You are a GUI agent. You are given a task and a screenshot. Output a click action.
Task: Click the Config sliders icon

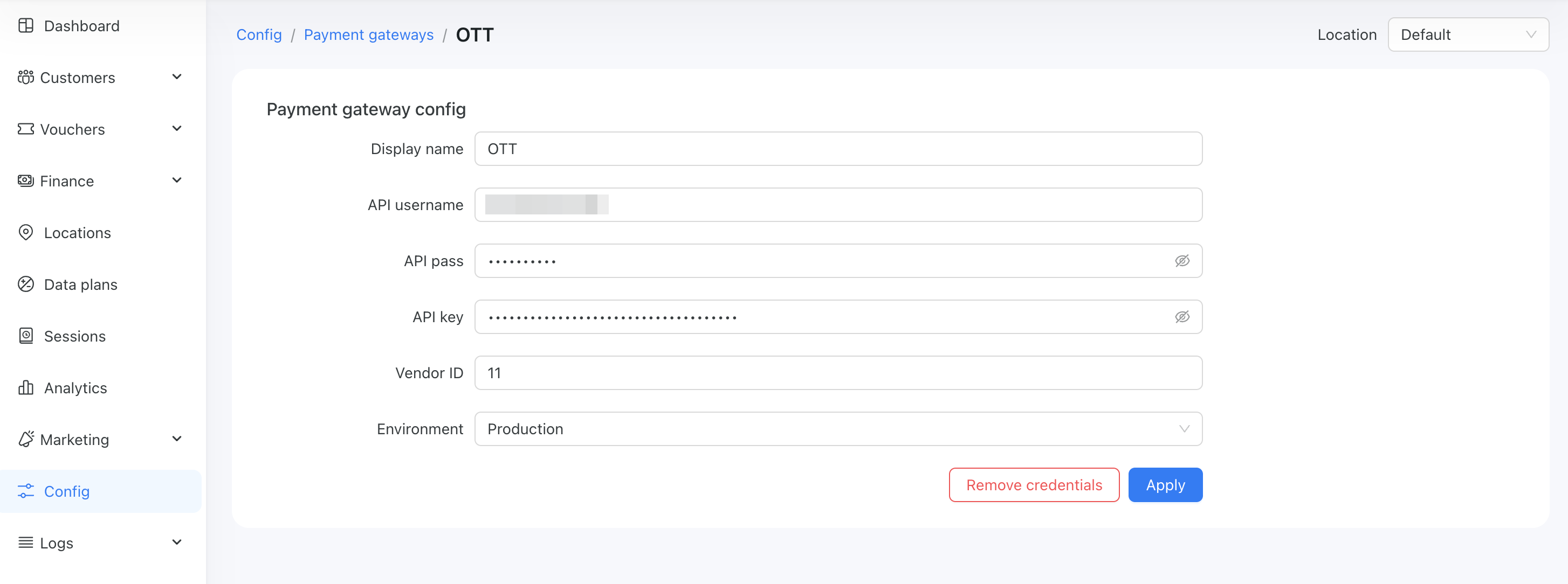(x=25, y=491)
